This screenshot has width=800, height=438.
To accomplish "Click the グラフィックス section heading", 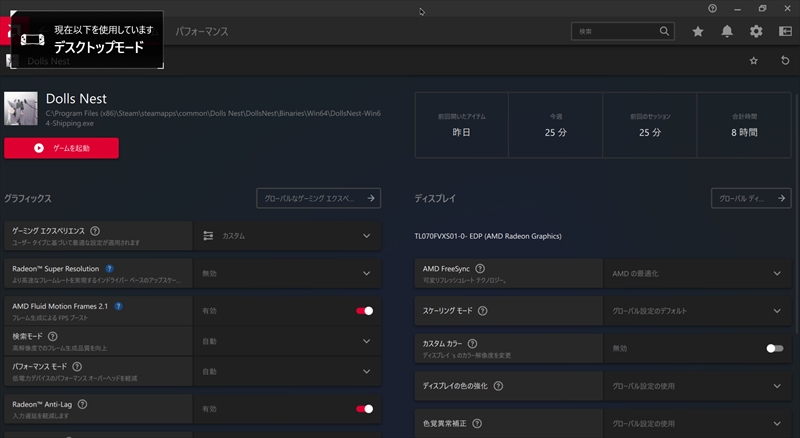I will [28, 199].
